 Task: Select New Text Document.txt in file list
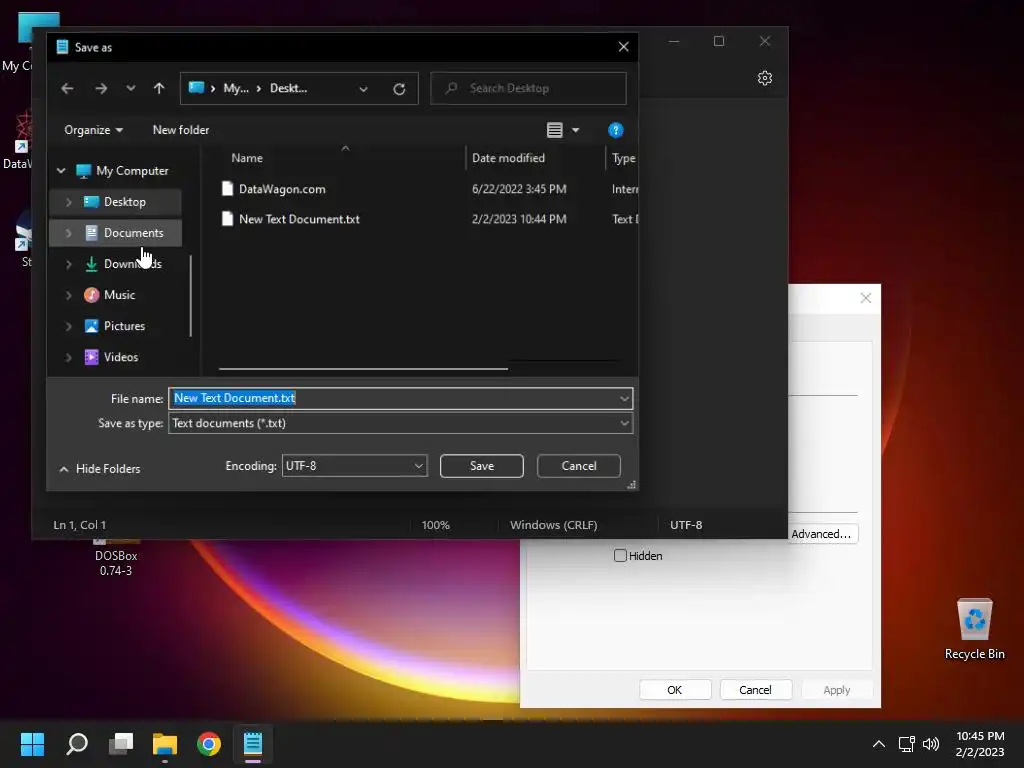point(299,219)
